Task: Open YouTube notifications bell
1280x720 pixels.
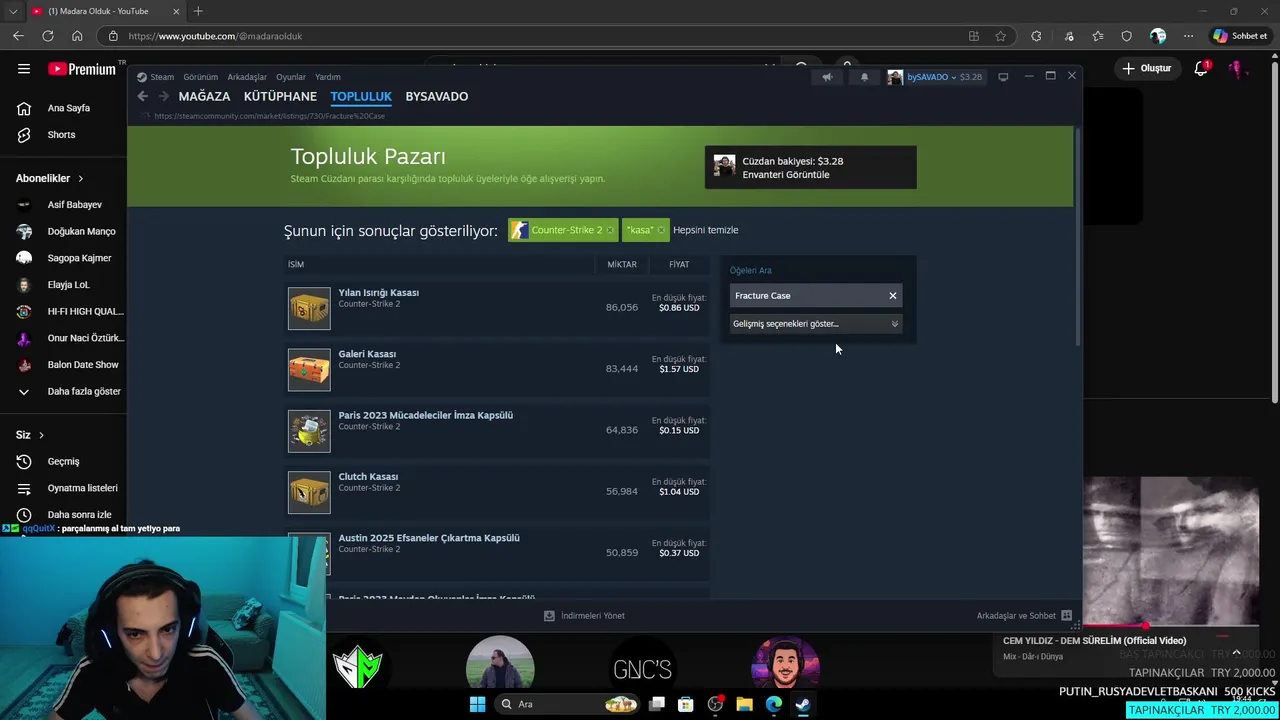Action: point(1202,69)
